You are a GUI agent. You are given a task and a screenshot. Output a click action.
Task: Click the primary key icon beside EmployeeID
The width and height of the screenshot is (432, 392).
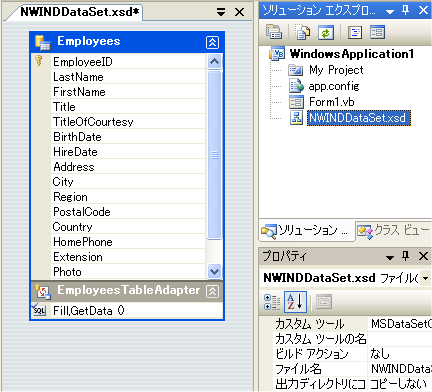coord(39,61)
